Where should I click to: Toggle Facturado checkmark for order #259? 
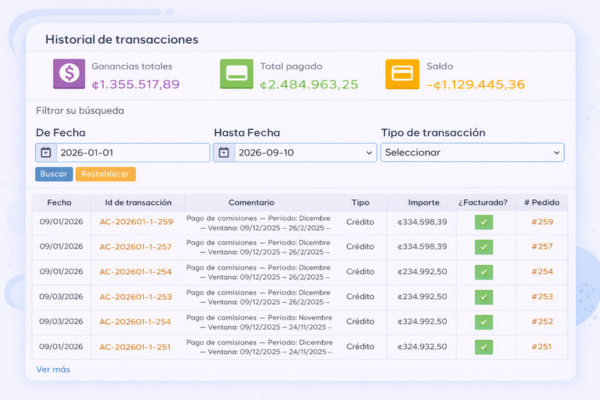tap(484, 222)
